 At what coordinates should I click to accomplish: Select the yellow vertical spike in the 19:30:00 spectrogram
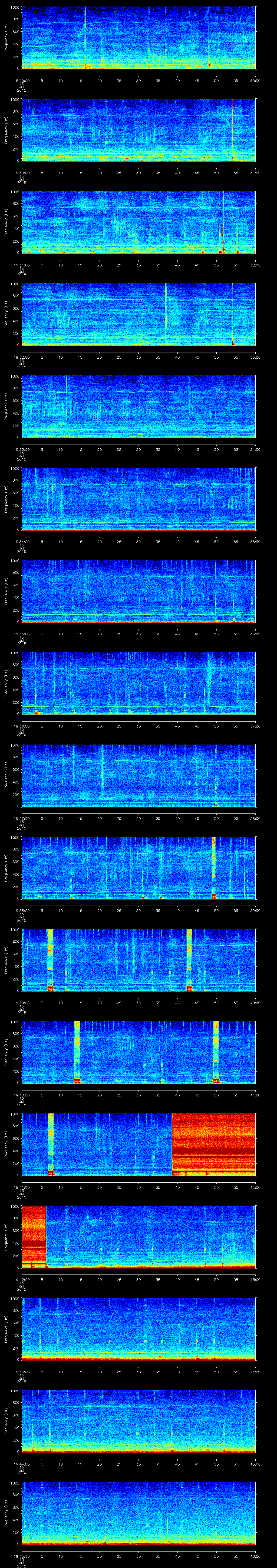click(233, 130)
